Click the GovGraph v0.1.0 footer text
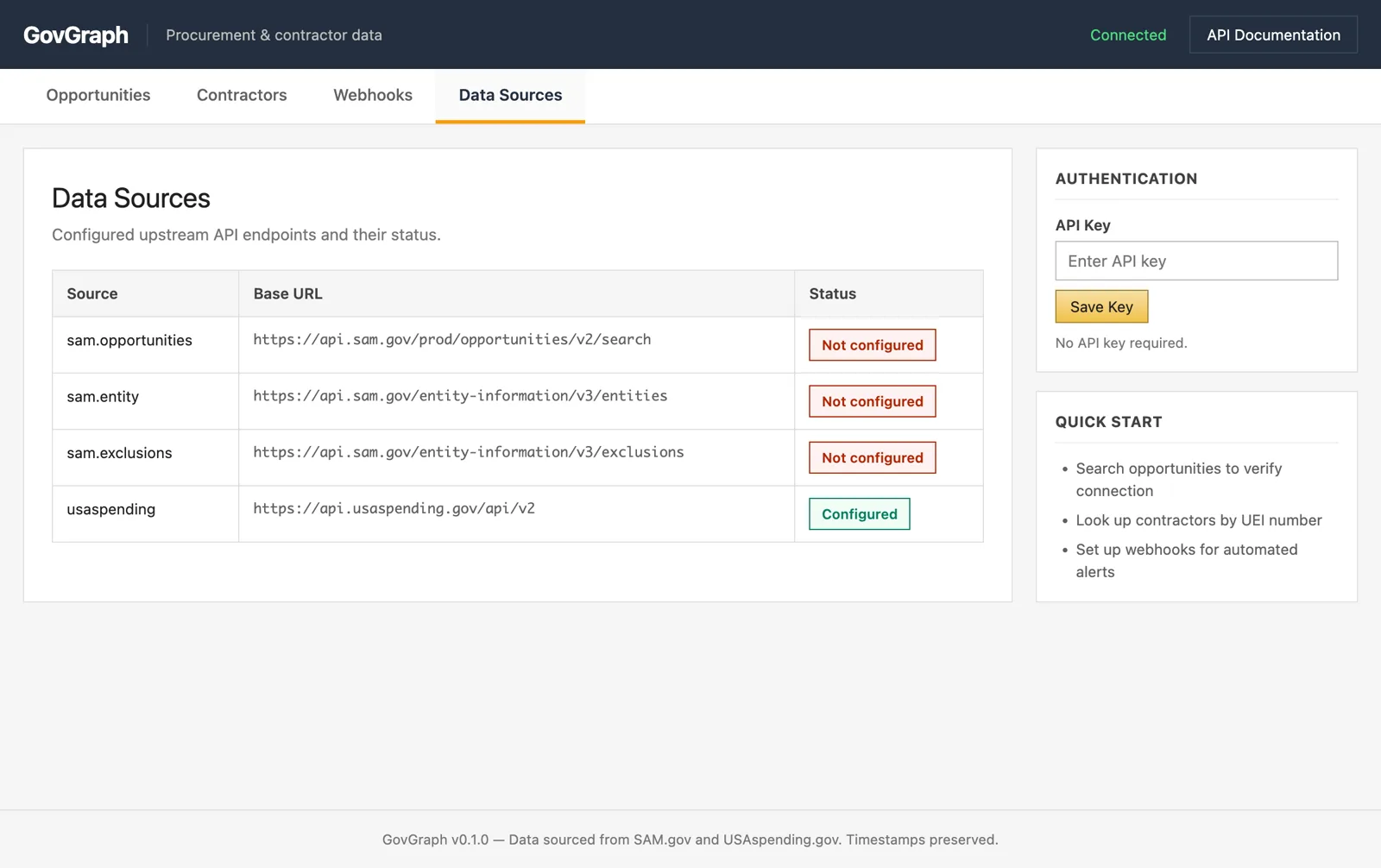The width and height of the screenshot is (1381, 868). click(690, 840)
